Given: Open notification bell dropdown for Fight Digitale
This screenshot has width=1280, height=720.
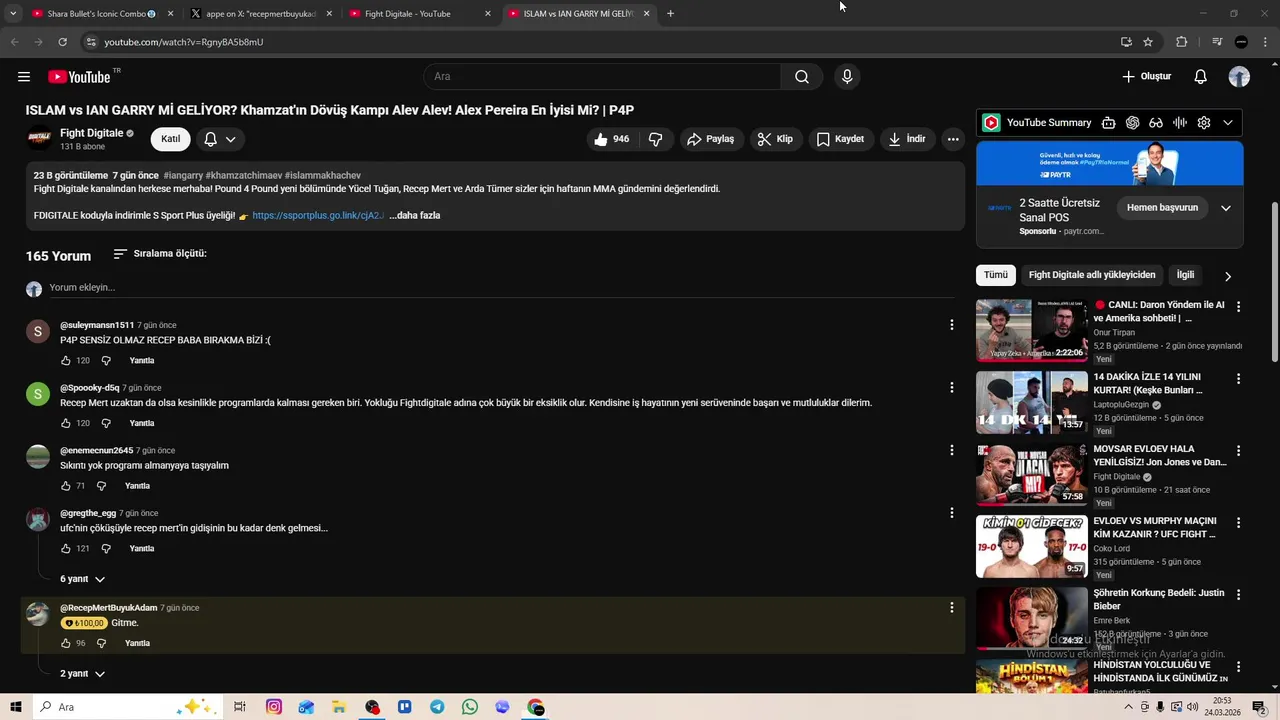Looking at the screenshot, I should [x=220, y=139].
